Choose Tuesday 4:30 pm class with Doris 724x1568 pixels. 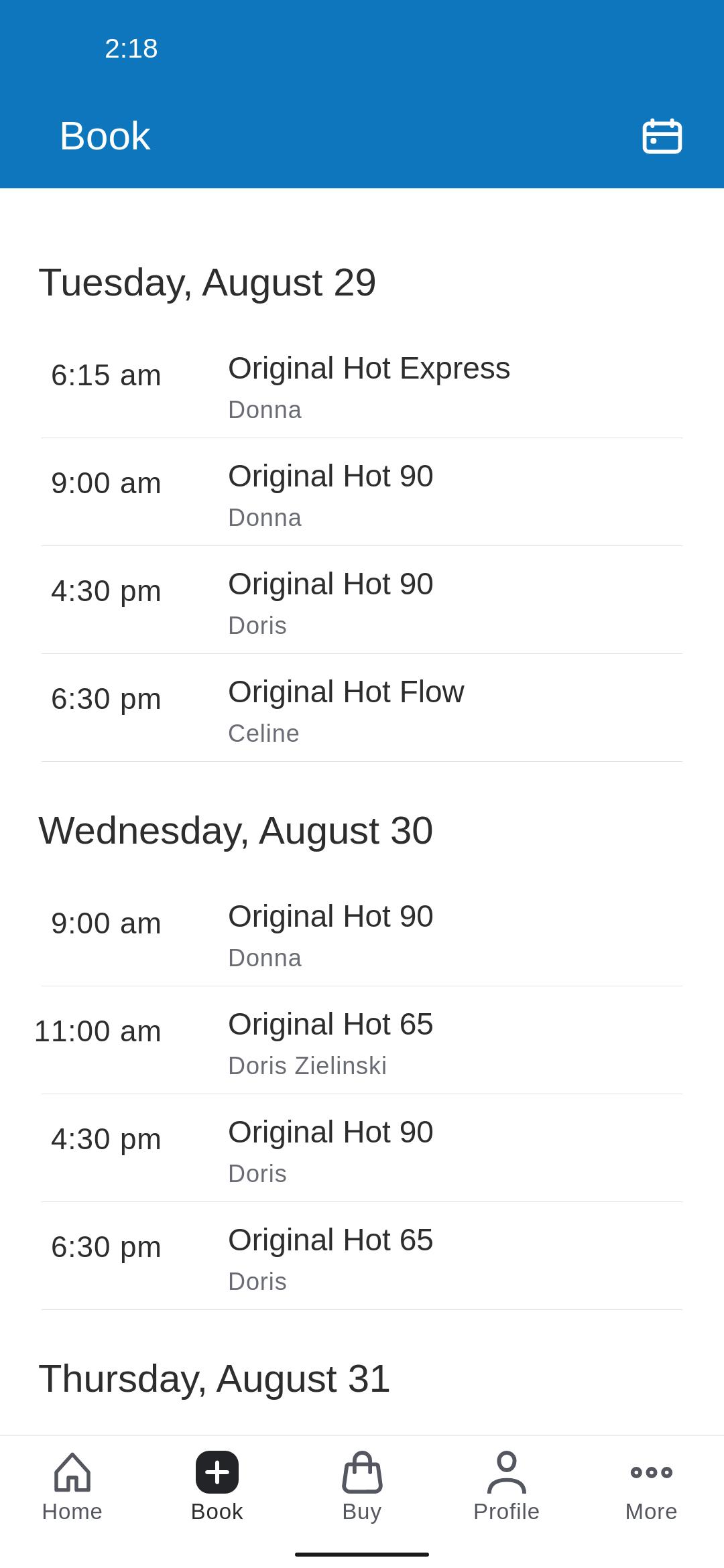[x=362, y=600]
